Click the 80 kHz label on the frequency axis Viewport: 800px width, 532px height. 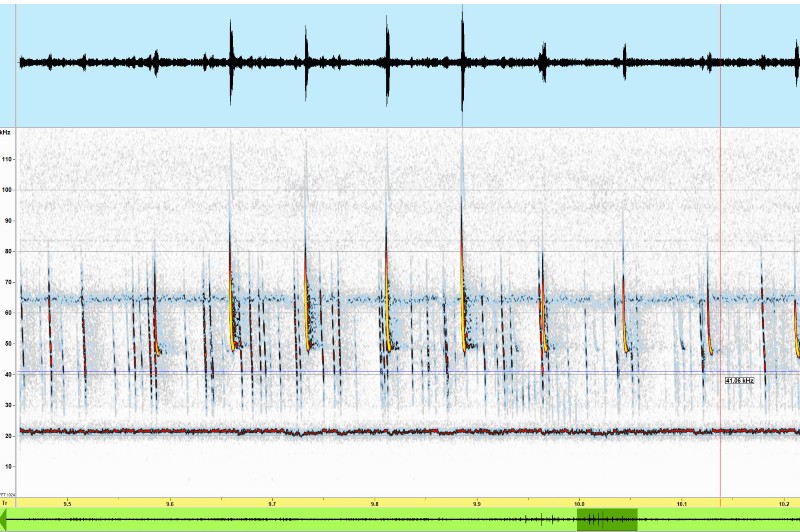click(7, 251)
